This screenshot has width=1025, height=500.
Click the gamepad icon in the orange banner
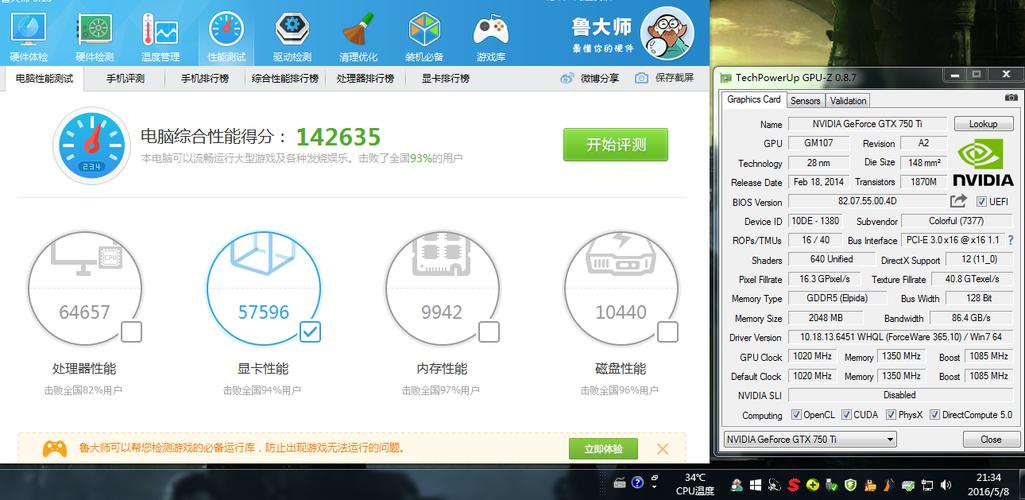[x=55, y=448]
